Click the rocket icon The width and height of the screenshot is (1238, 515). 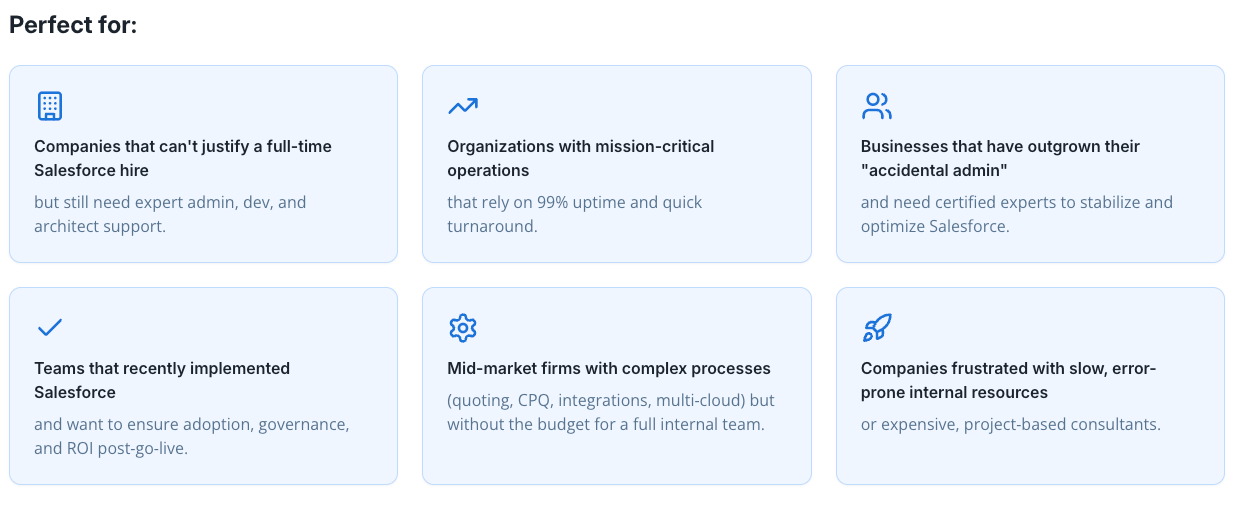[x=876, y=327]
